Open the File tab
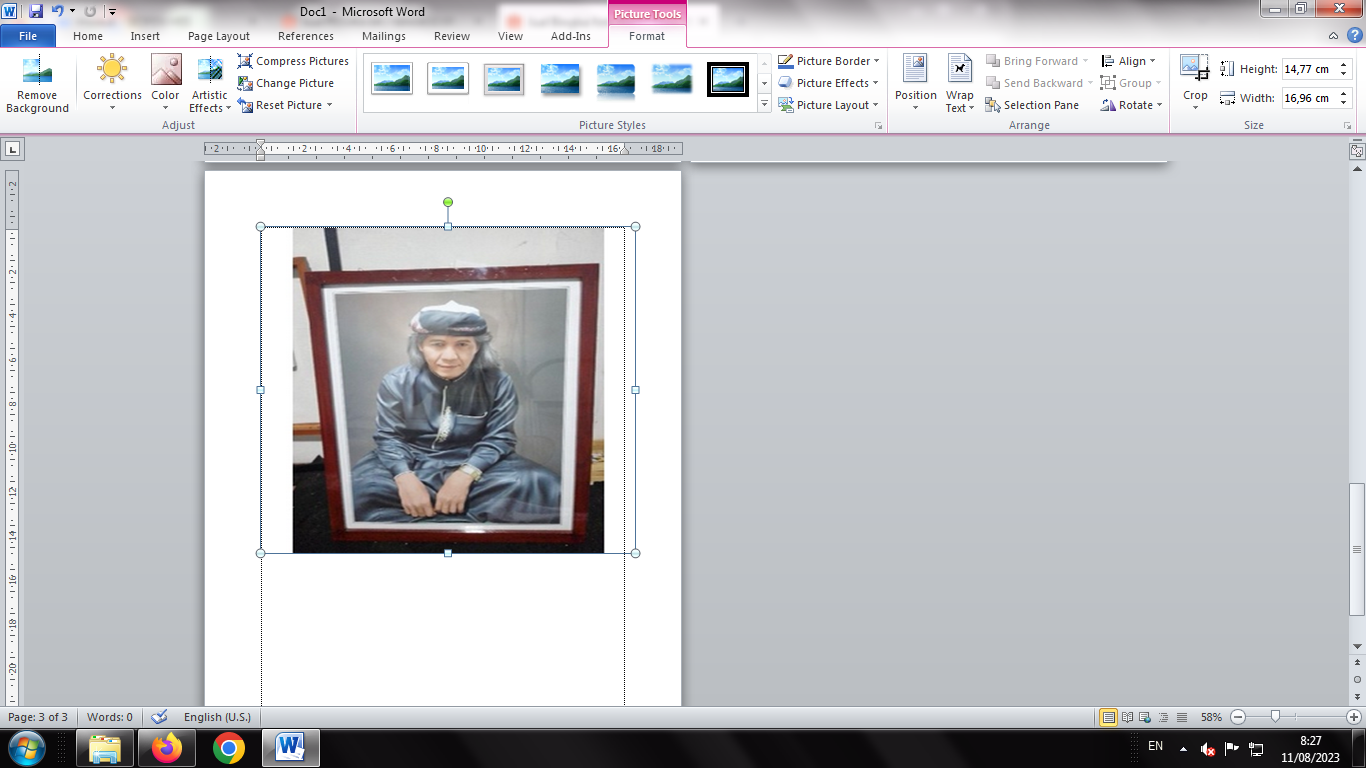Image resolution: width=1366 pixels, height=768 pixels. click(x=28, y=36)
